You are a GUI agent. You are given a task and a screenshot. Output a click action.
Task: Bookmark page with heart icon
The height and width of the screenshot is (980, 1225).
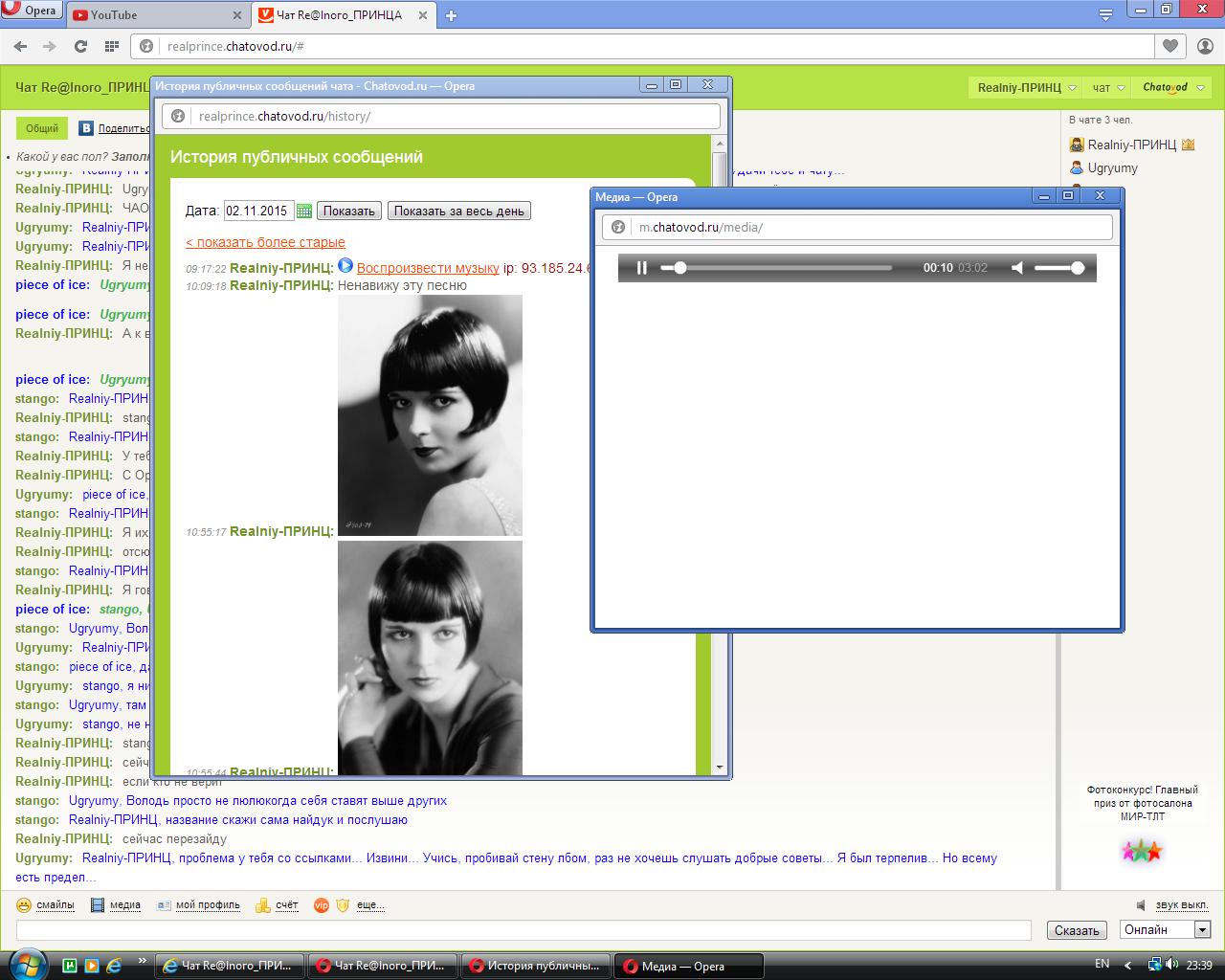click(1170, 45)
